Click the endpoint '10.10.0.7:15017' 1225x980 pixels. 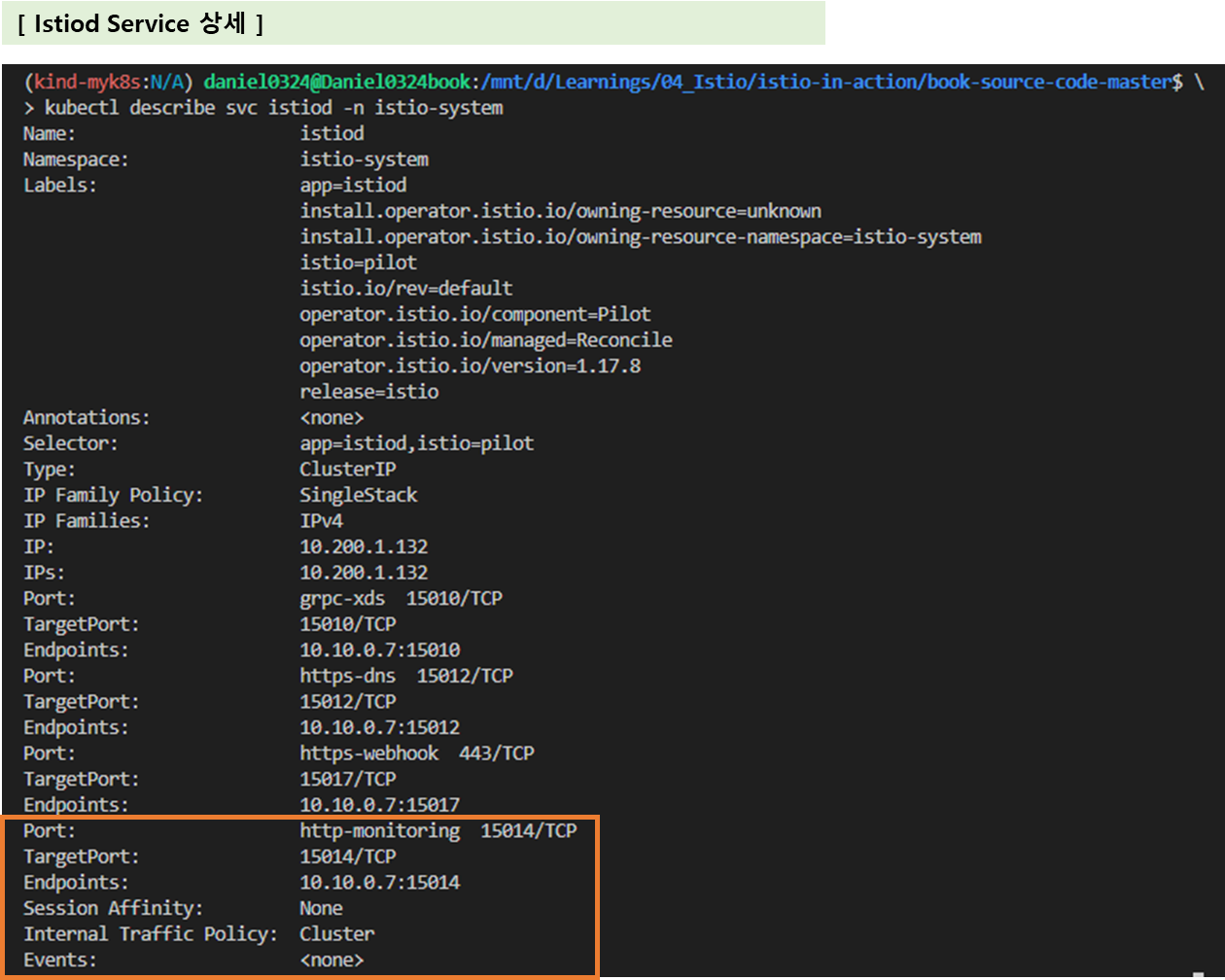click(x=379, y=805)
